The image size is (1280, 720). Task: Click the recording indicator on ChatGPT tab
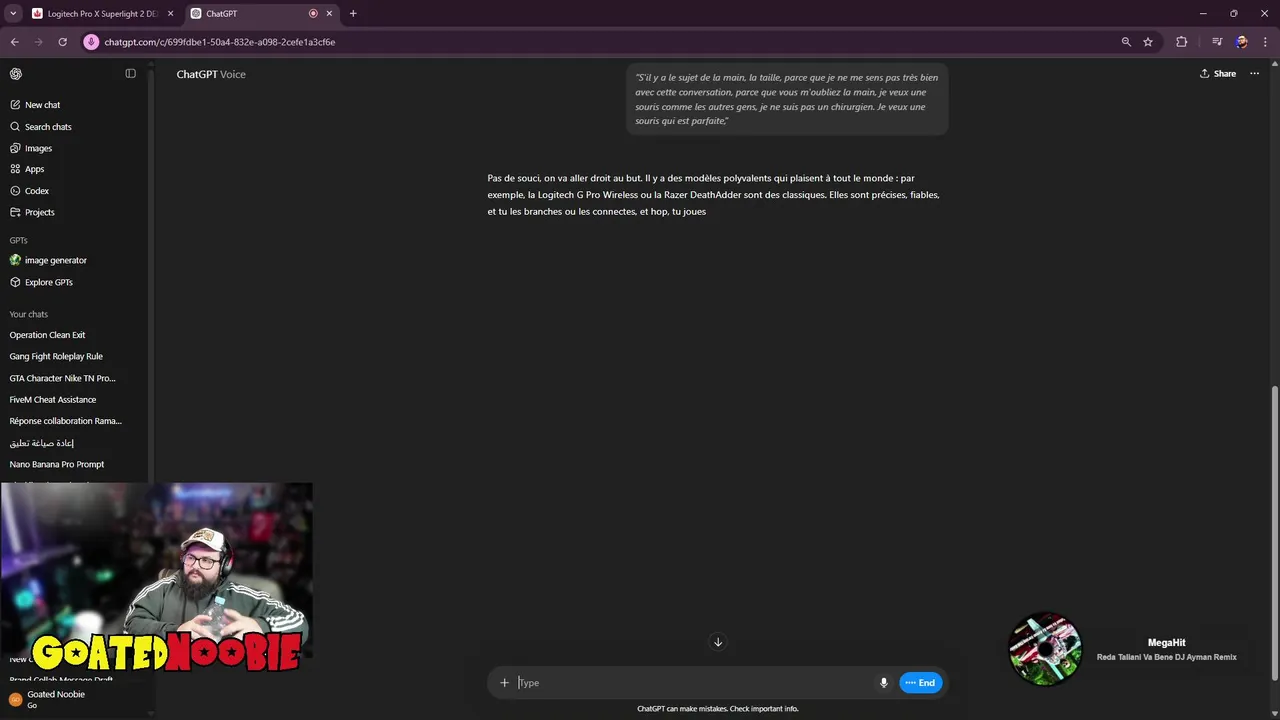[x=313, y=14]
